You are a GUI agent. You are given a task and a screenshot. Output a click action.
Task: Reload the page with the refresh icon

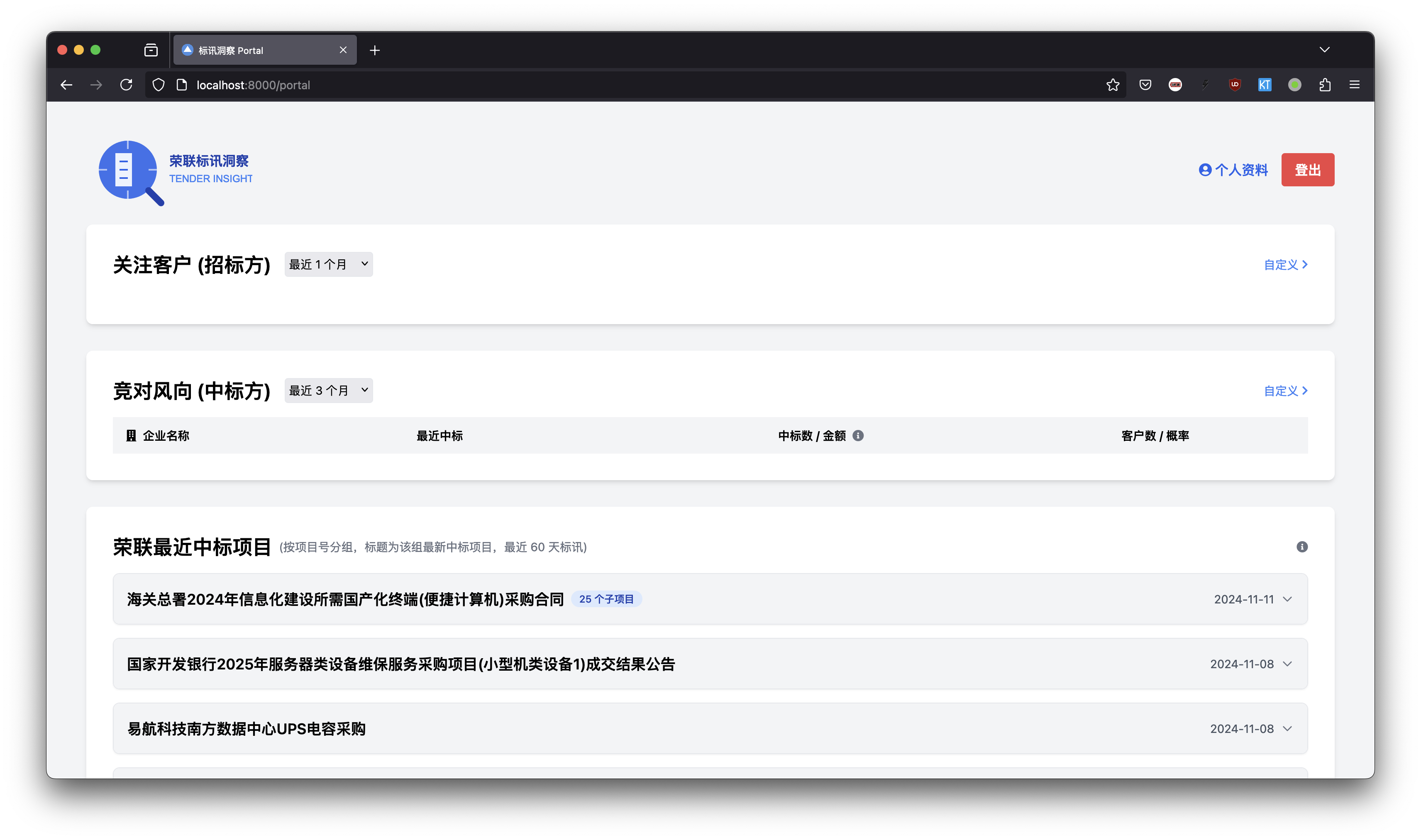click(126, 85)
